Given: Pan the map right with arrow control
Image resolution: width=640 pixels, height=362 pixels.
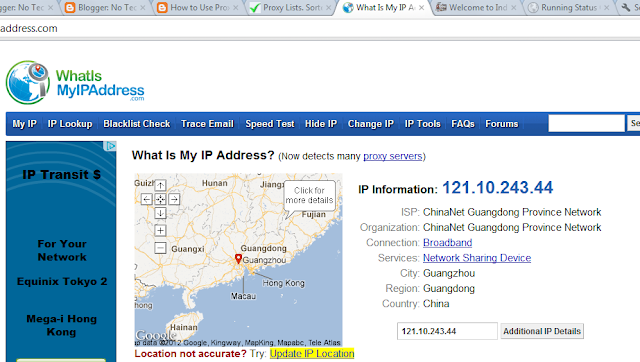Looking at the screenshot, I should click(174, 199).
